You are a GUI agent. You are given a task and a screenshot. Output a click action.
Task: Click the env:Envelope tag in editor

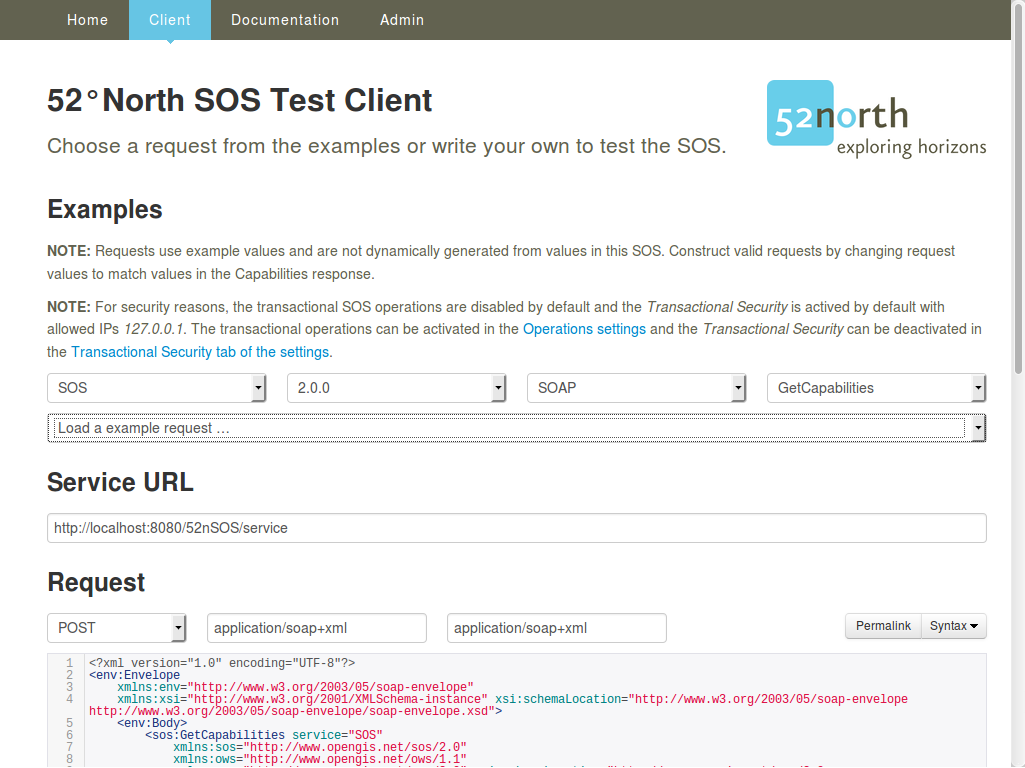coord(135,675)
